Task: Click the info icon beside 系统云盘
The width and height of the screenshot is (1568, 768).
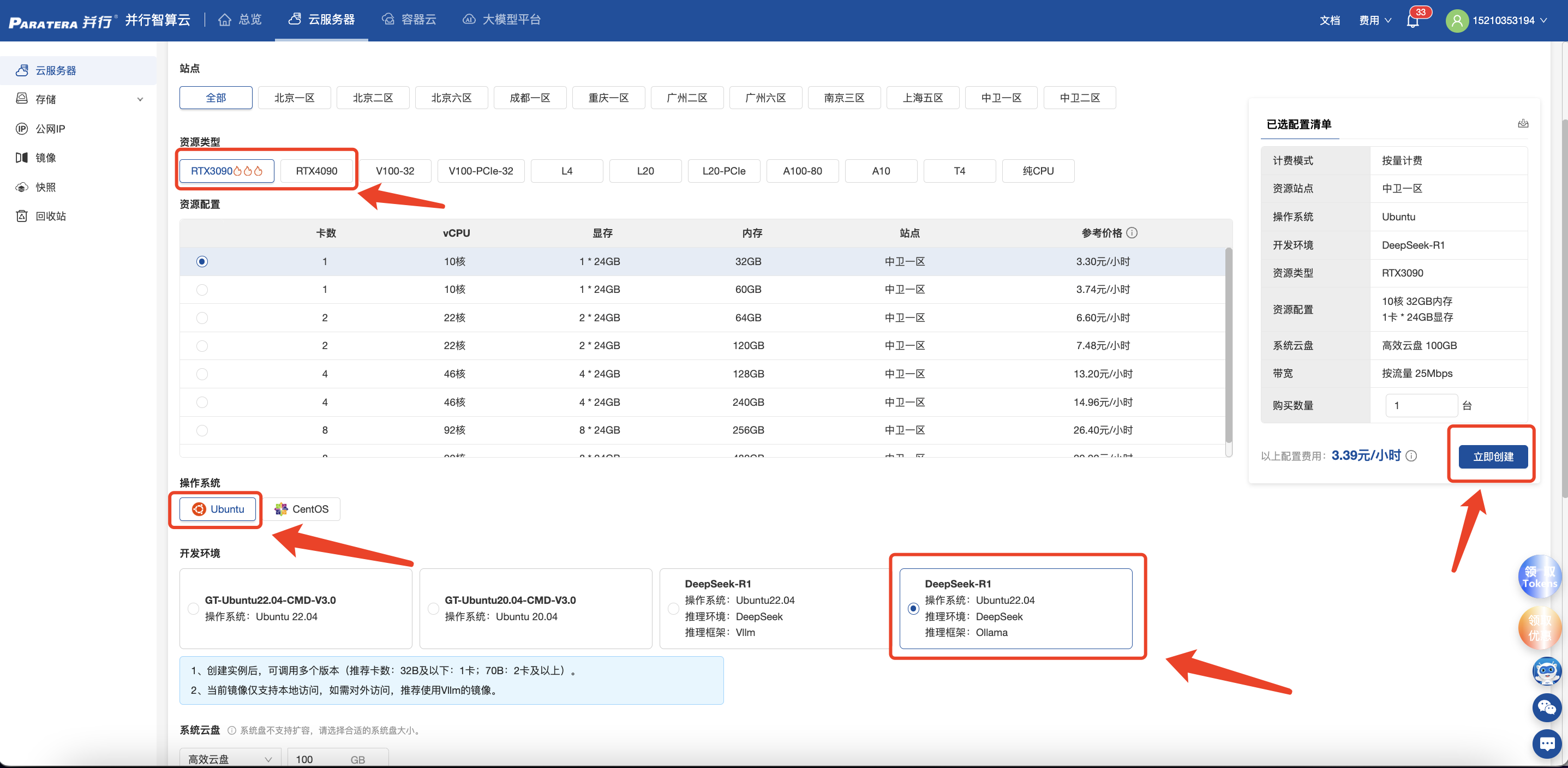Action: [231, 730]
